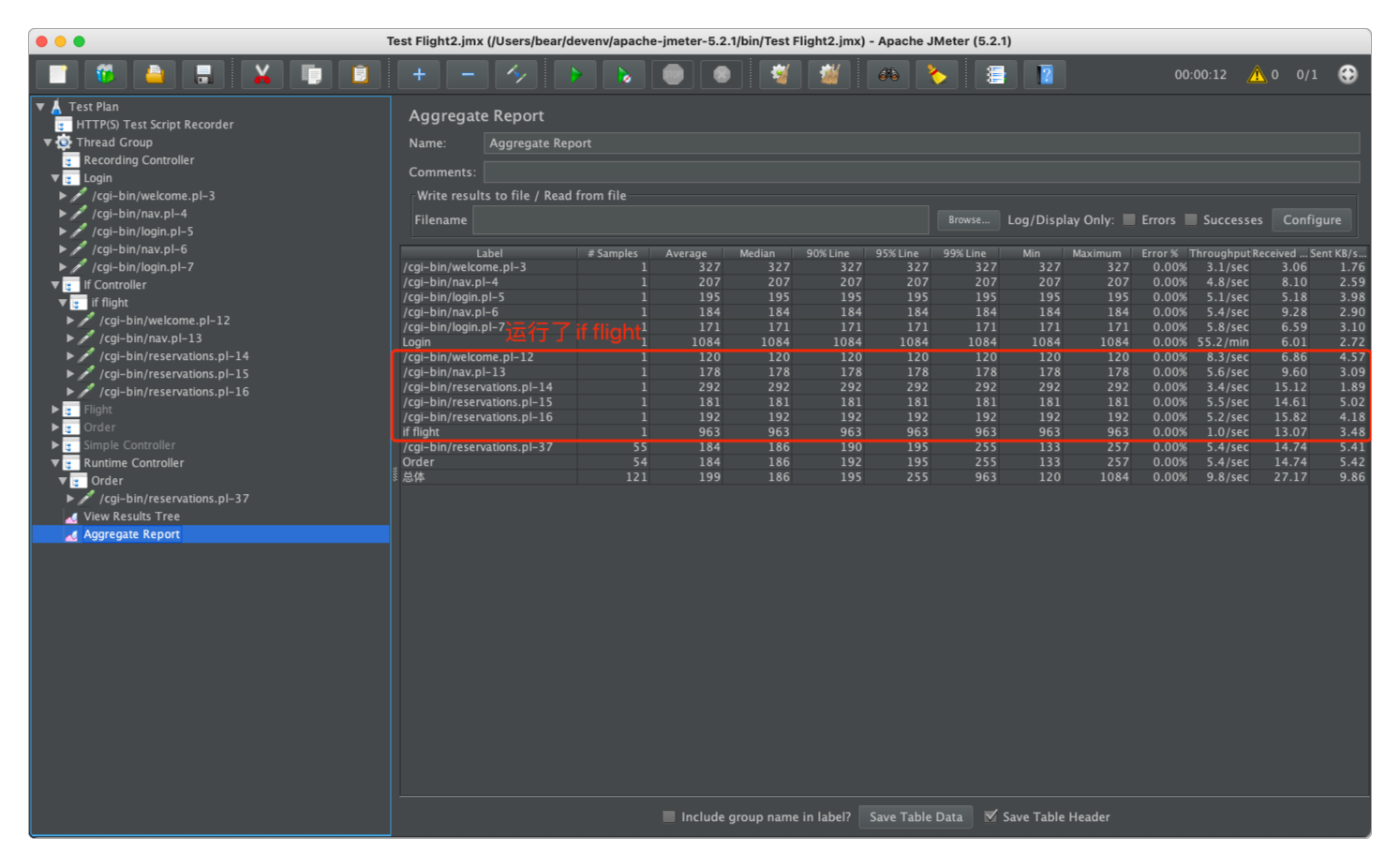This screenshot has height=867, width=1400.
Task: Click the Comments input field
Action: [921, 172]
